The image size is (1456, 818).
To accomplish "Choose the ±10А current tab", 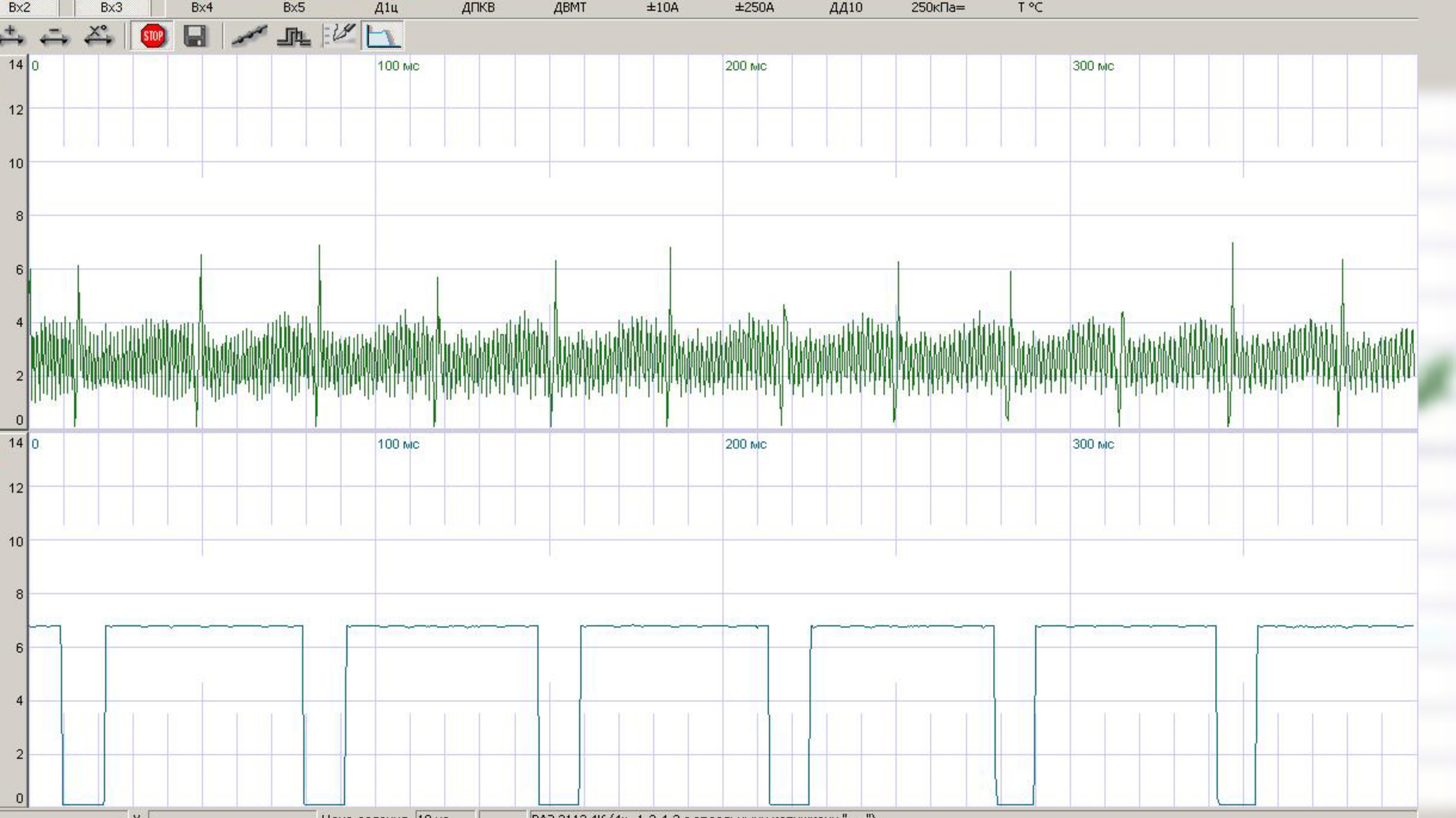I will click(662, 7).
